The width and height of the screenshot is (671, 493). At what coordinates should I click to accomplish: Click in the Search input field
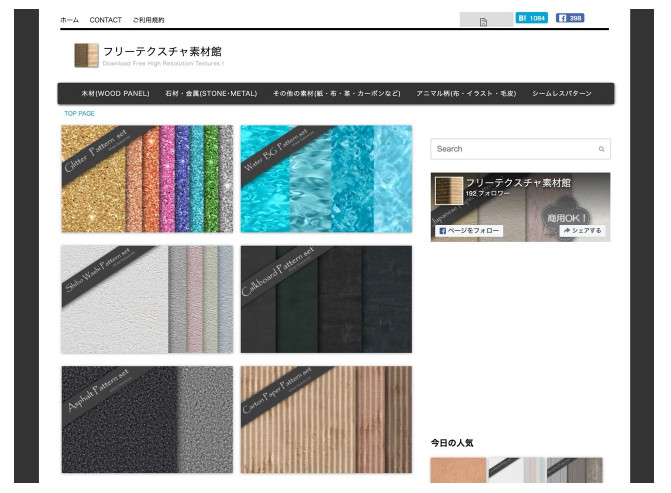pos(520,149)
